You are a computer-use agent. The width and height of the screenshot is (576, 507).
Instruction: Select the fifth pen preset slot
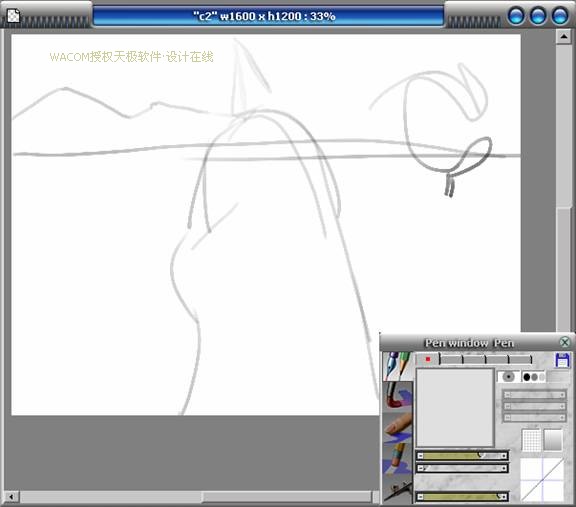(x=520, y=359)
